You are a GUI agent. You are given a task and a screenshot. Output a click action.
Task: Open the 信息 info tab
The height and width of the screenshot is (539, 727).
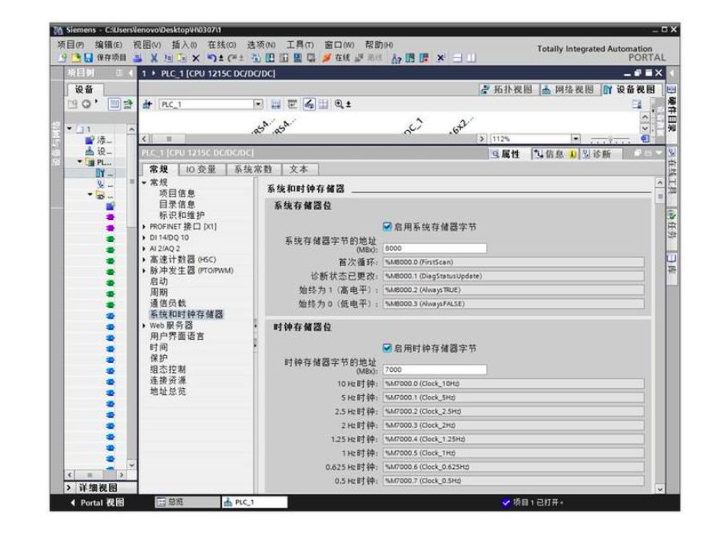(x=554, y=154)
